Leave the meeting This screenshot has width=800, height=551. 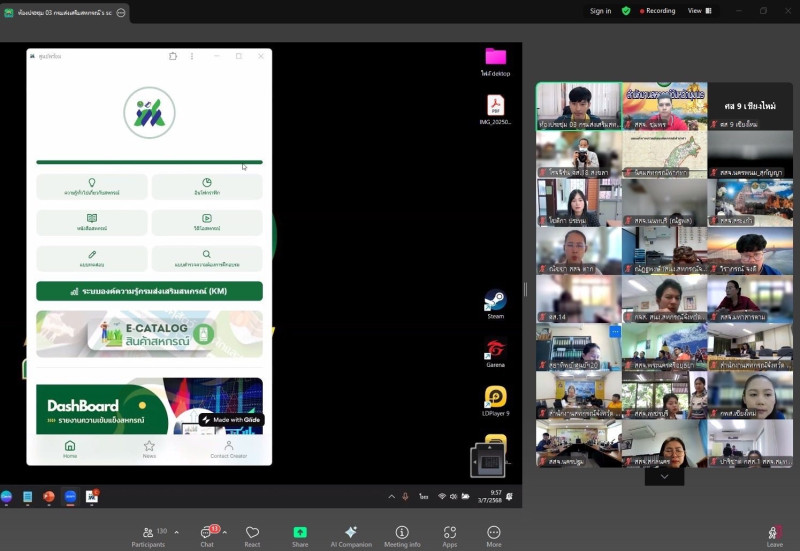(x=774, y=536)
